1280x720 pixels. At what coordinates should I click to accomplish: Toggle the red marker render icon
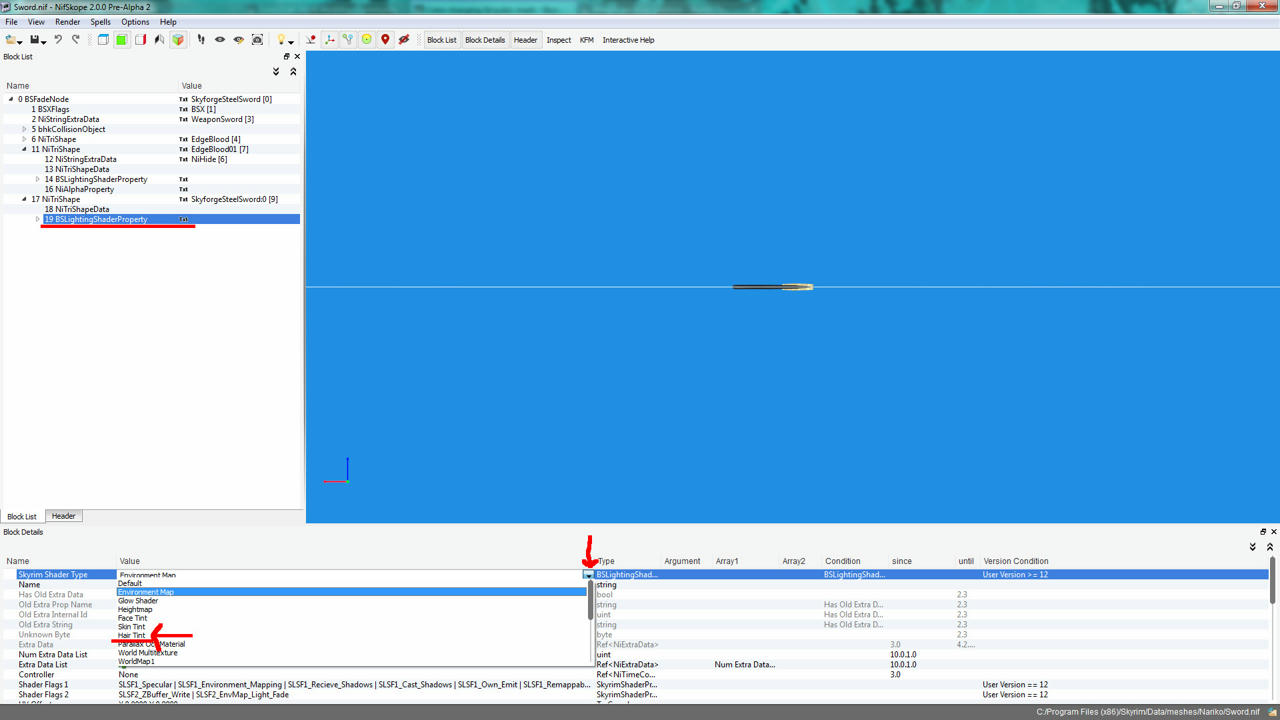[x=311, y=40]
